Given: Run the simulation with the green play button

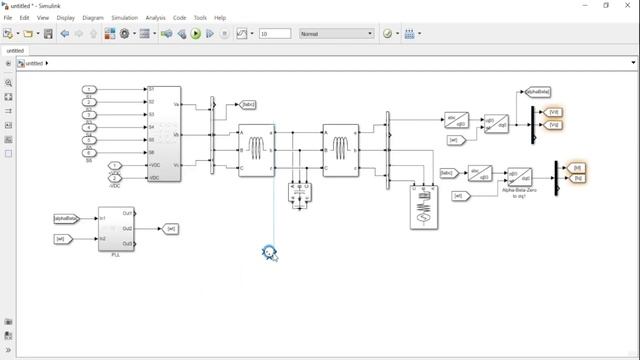Looking at the screenshot, I should pos(196,34).
